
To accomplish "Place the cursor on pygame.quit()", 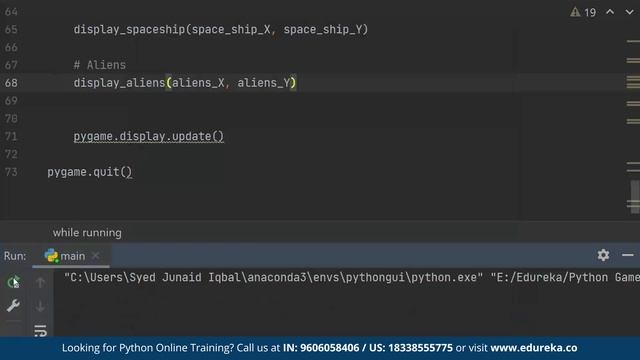I will pos(90,172).
